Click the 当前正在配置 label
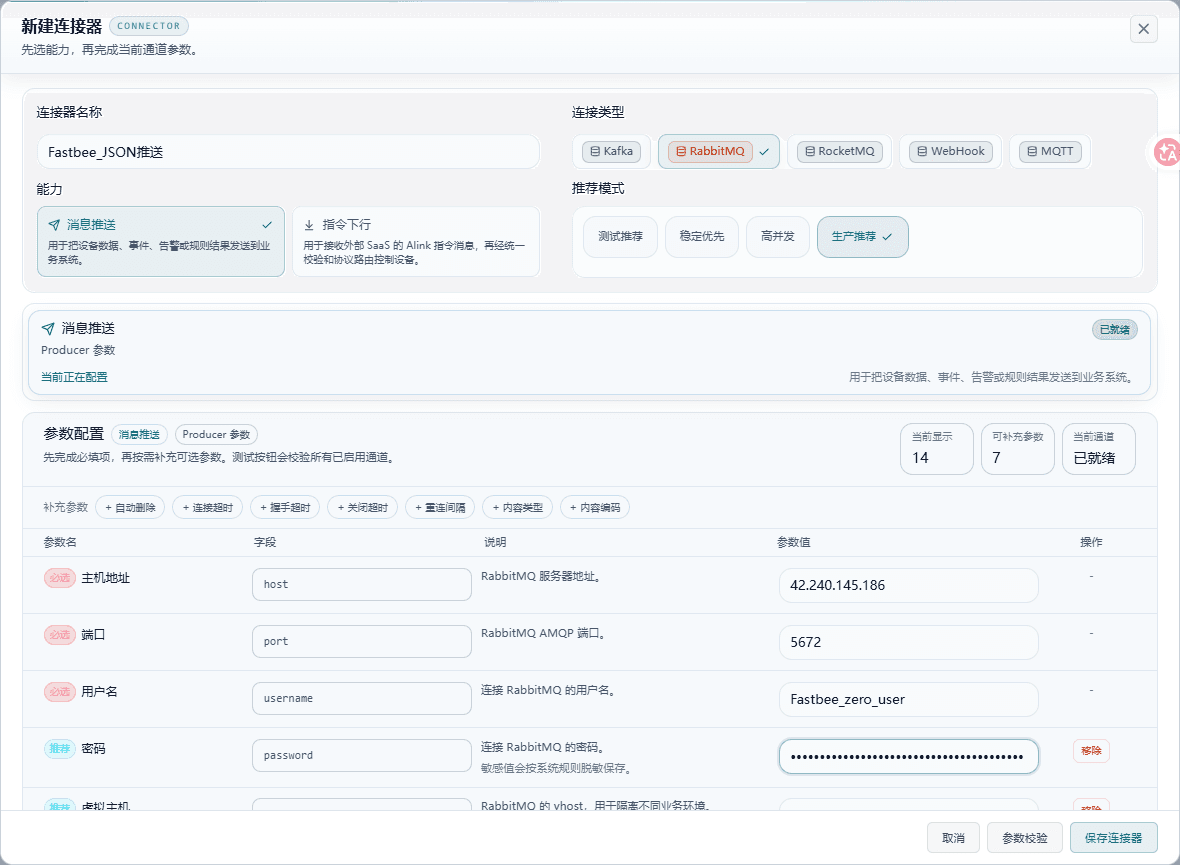This screenshot has width=1180, height=865. pos(75,377)
